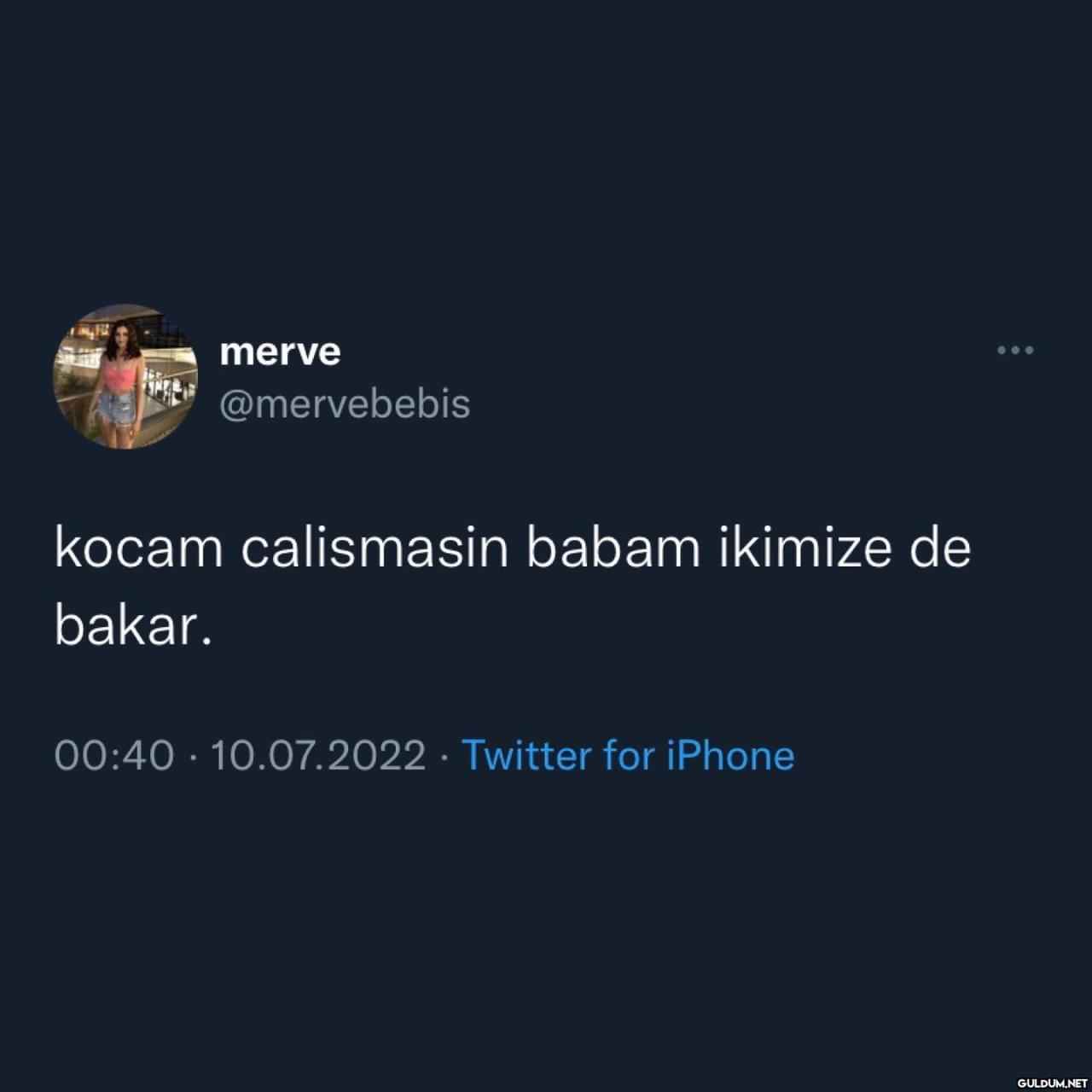Click the word for in source label
Screen dimensions: 1092x1092
(629, 755)
